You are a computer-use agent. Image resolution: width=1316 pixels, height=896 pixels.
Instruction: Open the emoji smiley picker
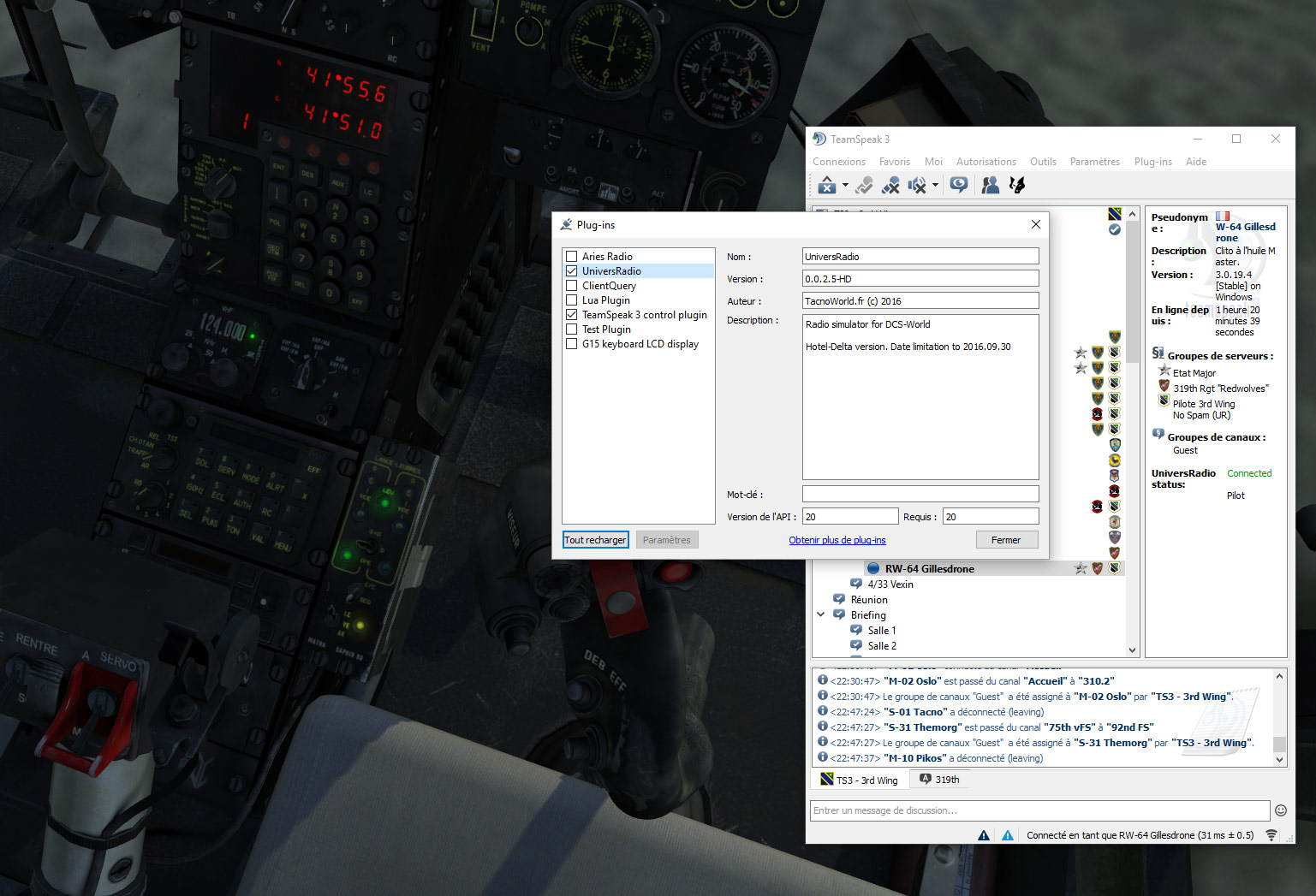[1281, 810]
